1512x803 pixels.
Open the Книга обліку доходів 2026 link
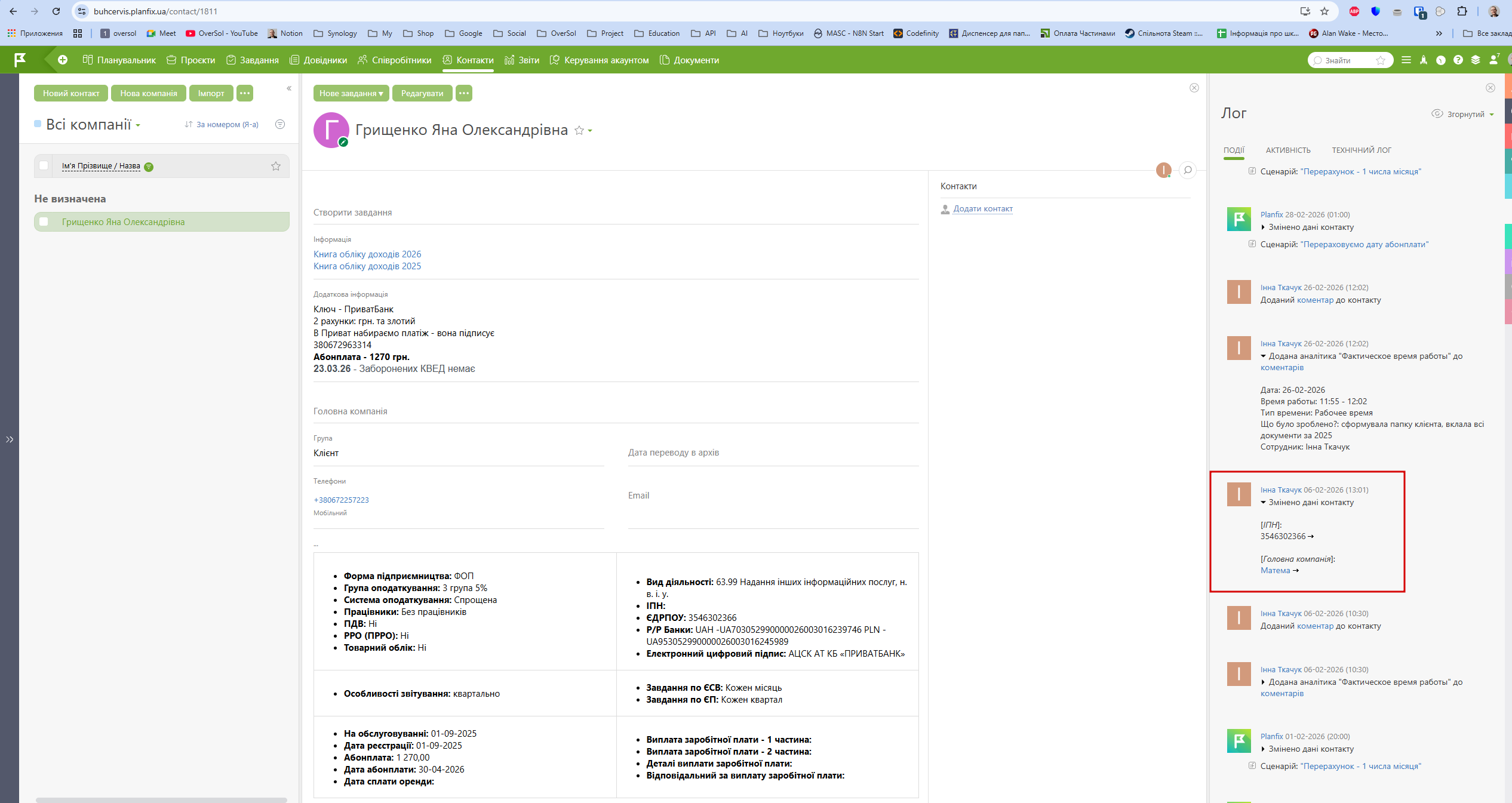point(367,254)
